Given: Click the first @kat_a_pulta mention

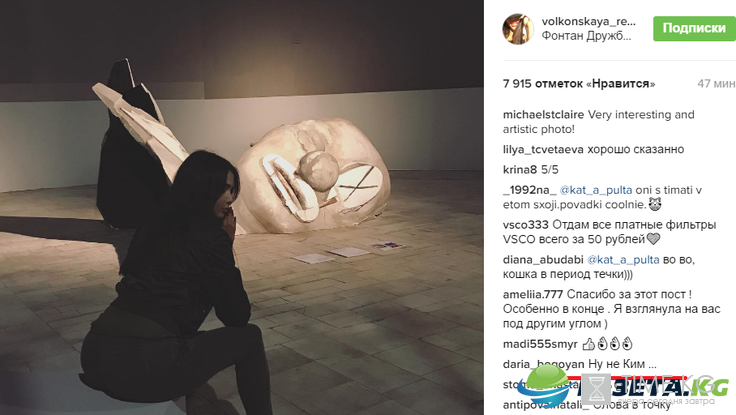Looking at the screenshot, I should (x=596, y=190).
